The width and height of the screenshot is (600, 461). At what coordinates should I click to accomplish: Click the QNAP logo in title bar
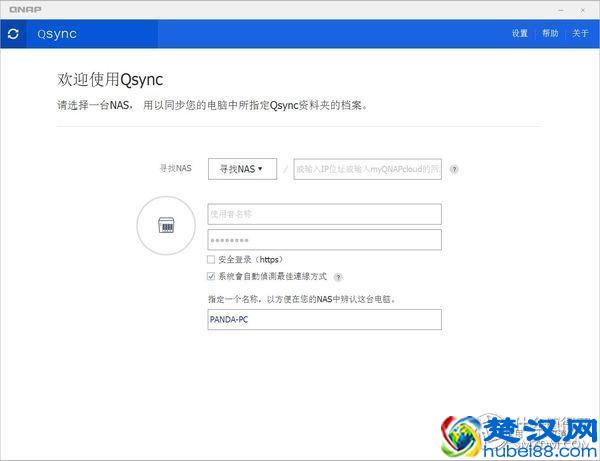25,10
